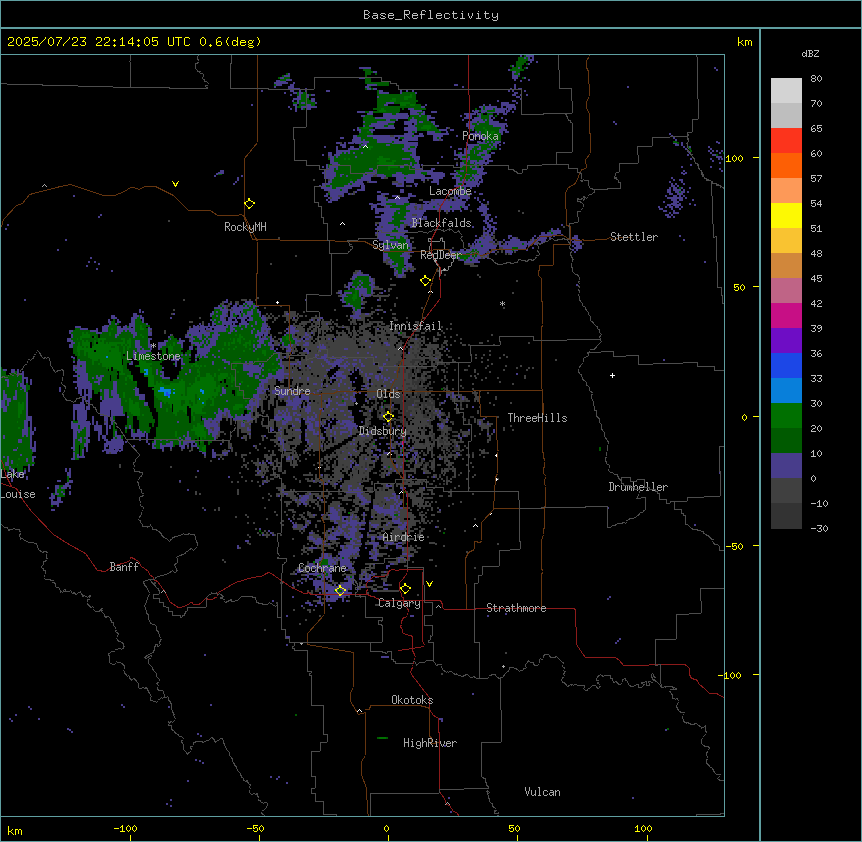
Task: Click the Airdrie label
Action: pyautogui.click(x=404, y=537)
